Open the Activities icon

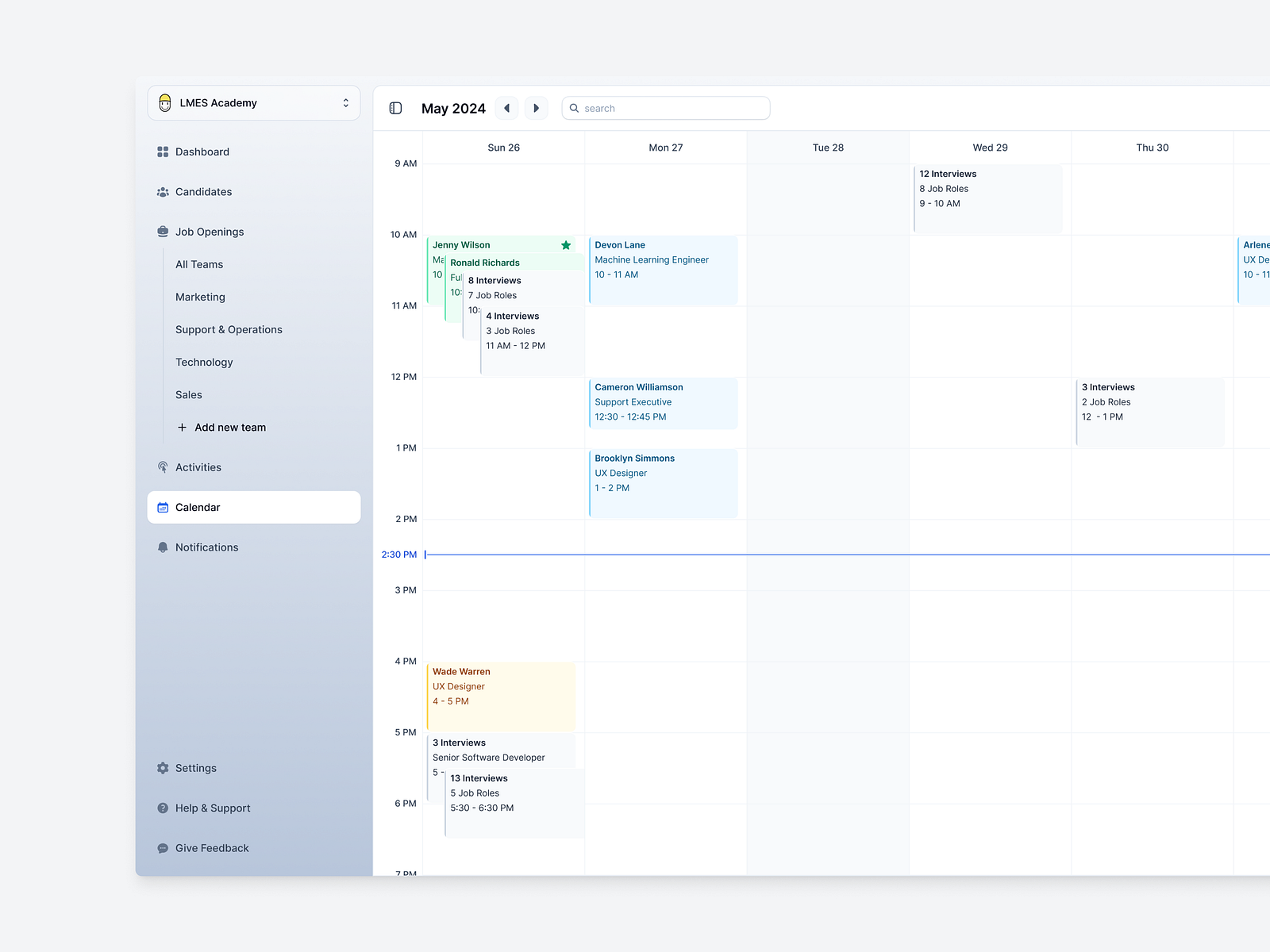pyautogui.click(x=162, y=467)
